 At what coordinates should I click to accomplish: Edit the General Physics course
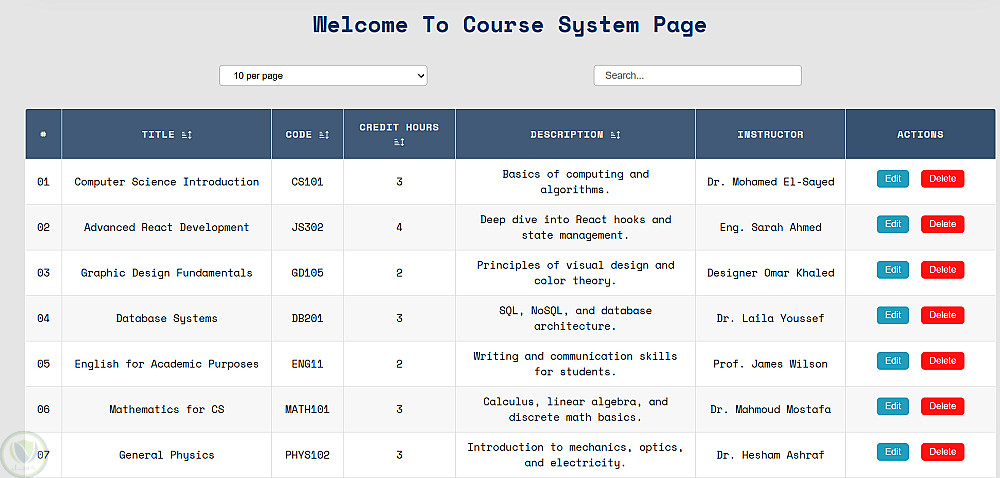point(893,452)
